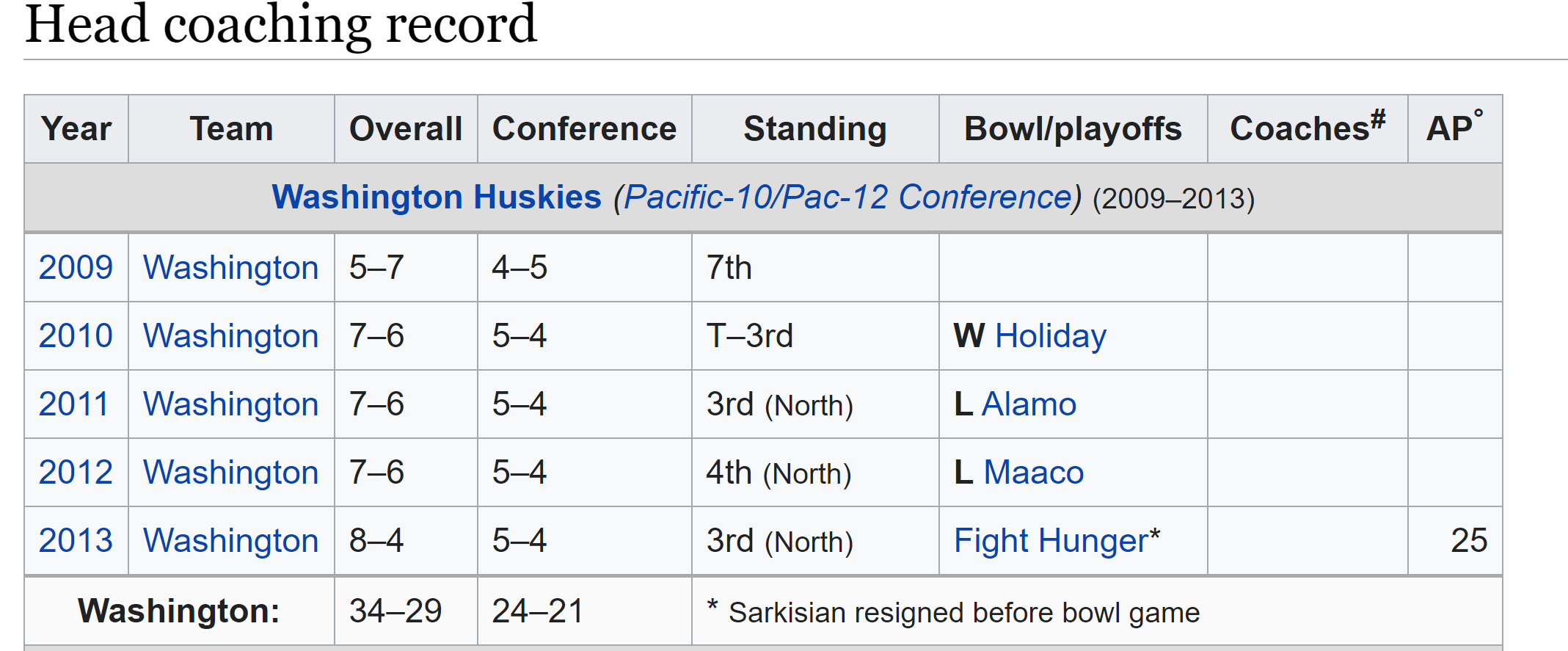This screenshot has width=1568, height=651.
Task: Click Washington team link in 2010 row
Action: pyautogui.click(x=230, y=336)
